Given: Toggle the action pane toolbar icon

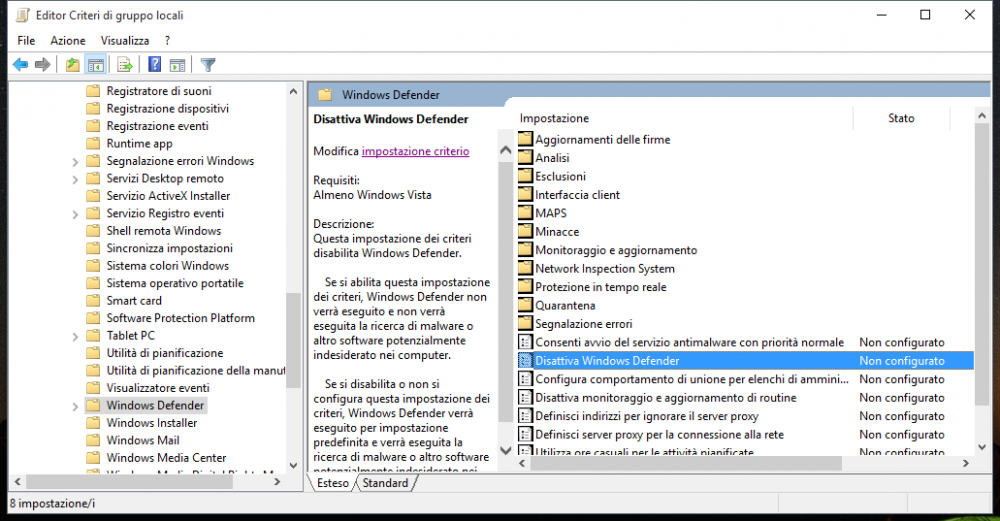Looking at the screenshot, I should (x=177, y=65).
